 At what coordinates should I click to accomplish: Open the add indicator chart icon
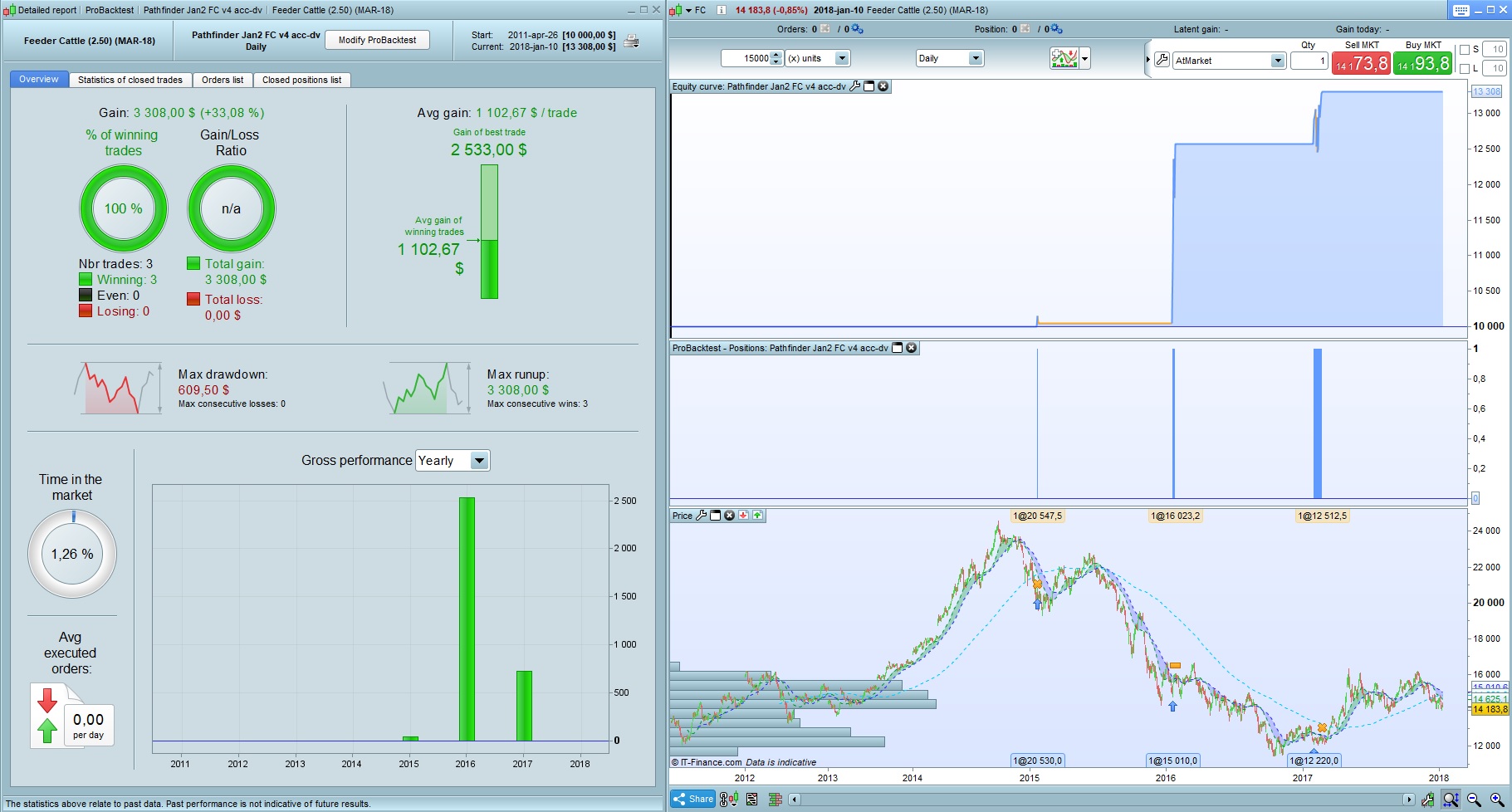click(x=1064, y=58)
